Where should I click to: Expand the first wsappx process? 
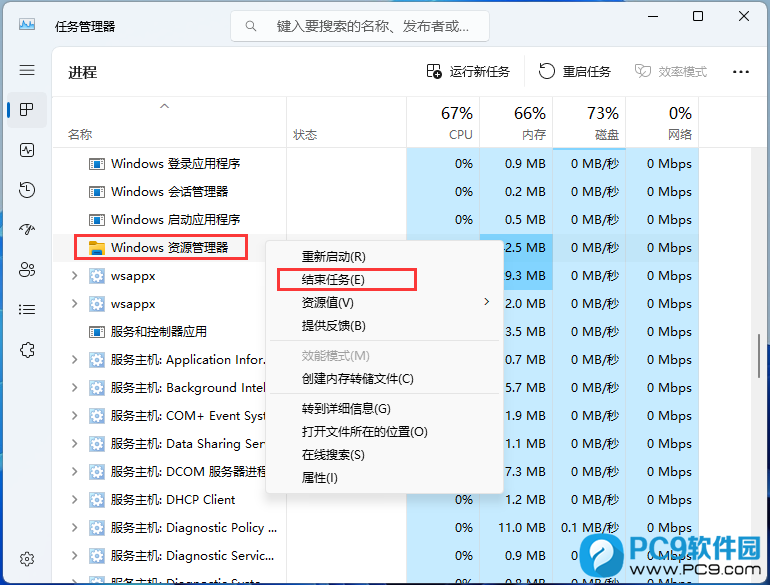point(75,276)
